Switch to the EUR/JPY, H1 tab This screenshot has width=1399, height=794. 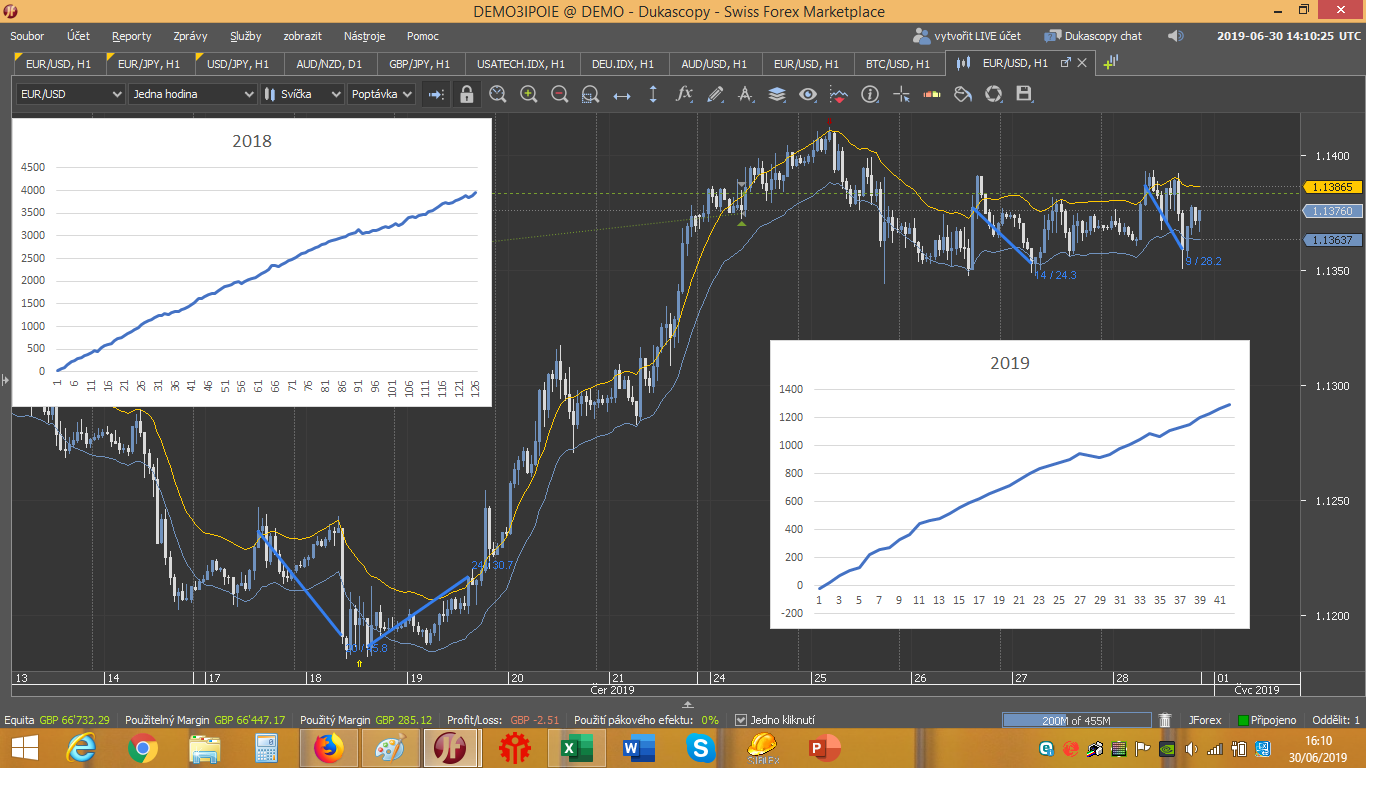tap(148, 63)
